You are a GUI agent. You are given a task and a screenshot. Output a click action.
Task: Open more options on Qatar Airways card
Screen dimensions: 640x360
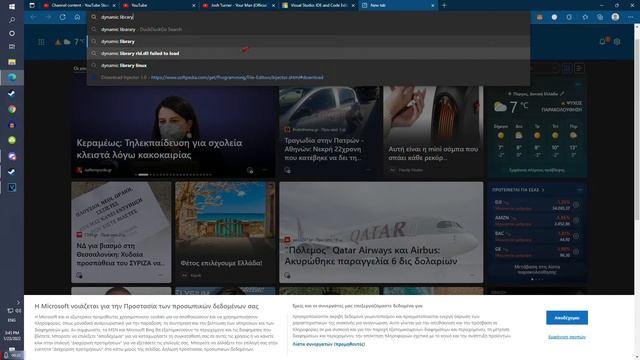473,276
